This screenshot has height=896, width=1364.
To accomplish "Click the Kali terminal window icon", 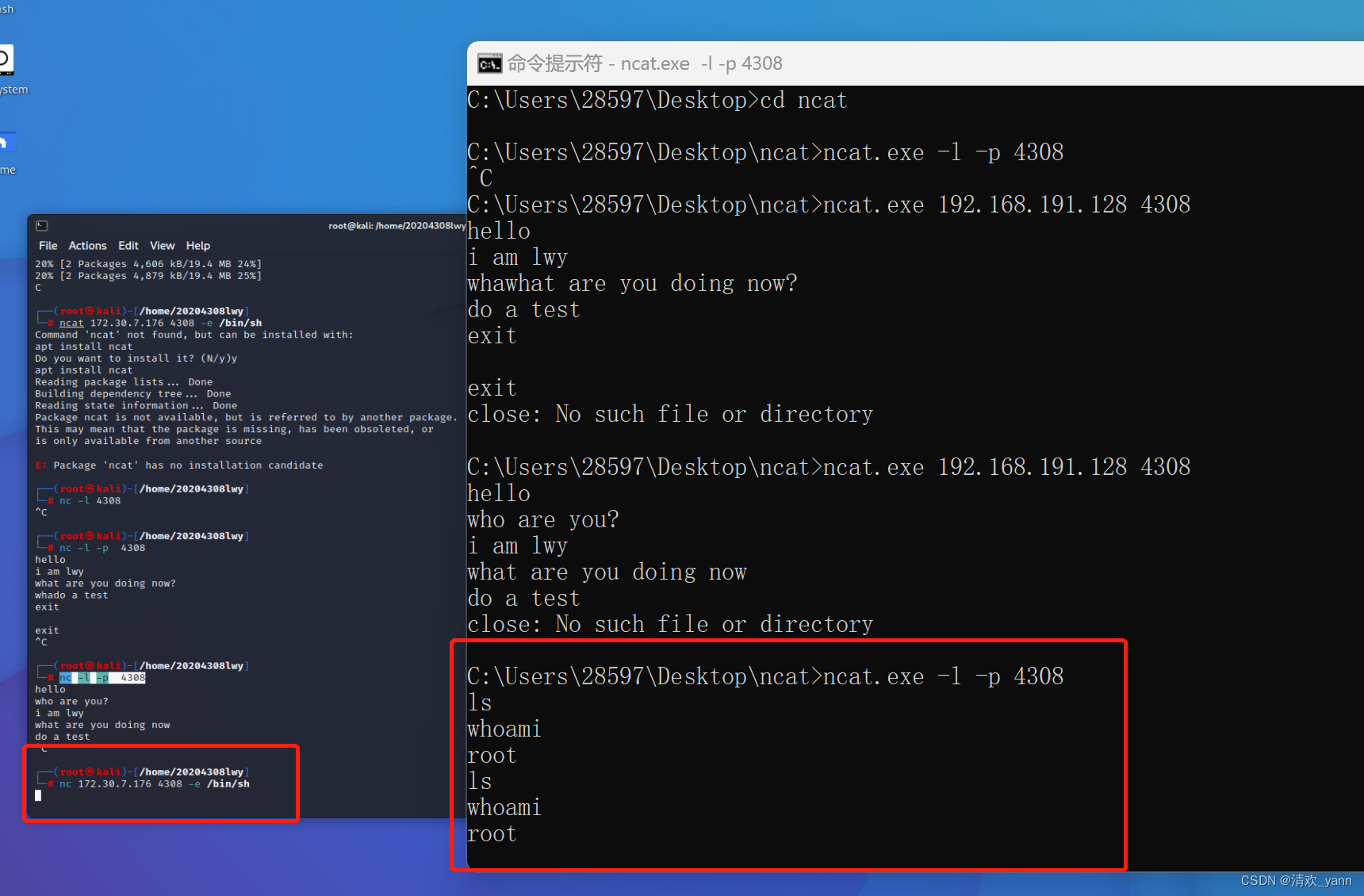I will click(x=42, y=226).
